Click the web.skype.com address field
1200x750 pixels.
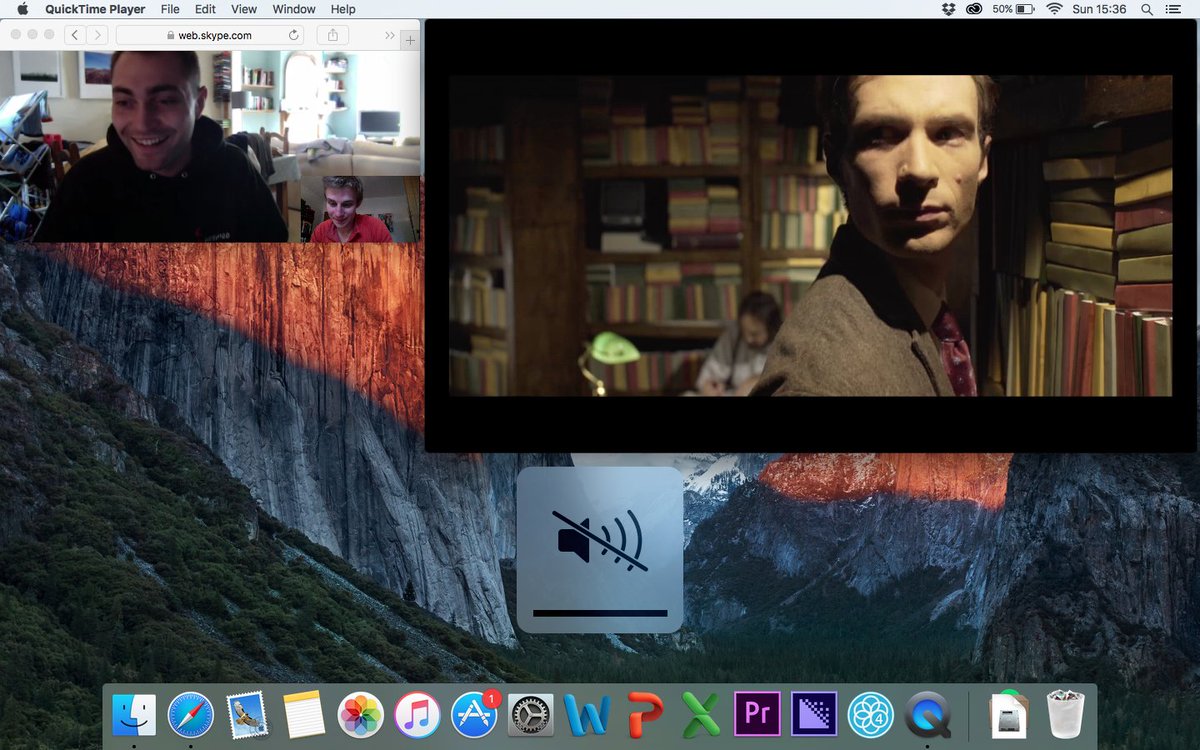click(x=209, y=35)
